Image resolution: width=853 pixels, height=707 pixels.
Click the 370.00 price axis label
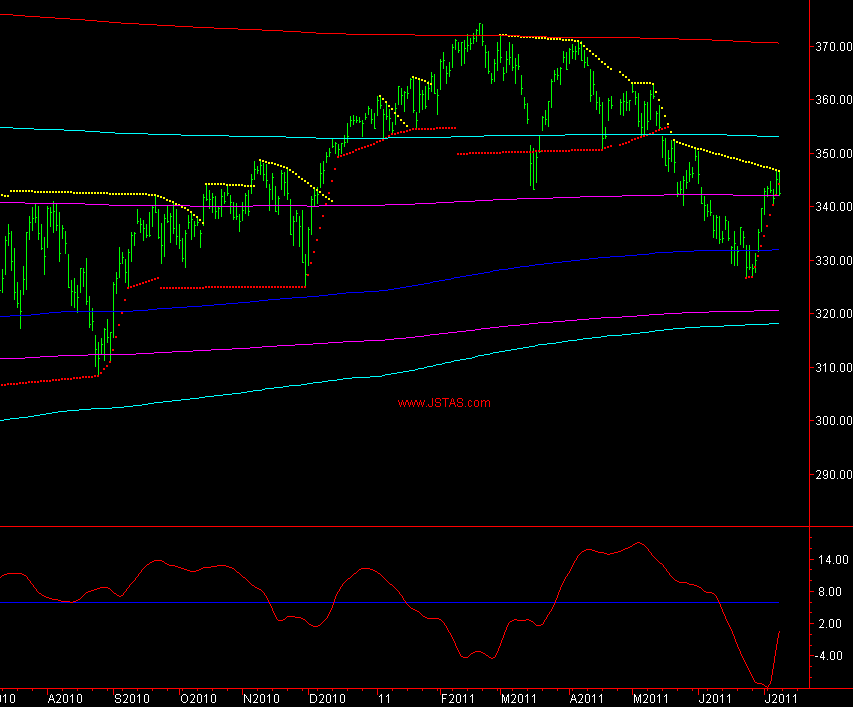tap(832, 47)
